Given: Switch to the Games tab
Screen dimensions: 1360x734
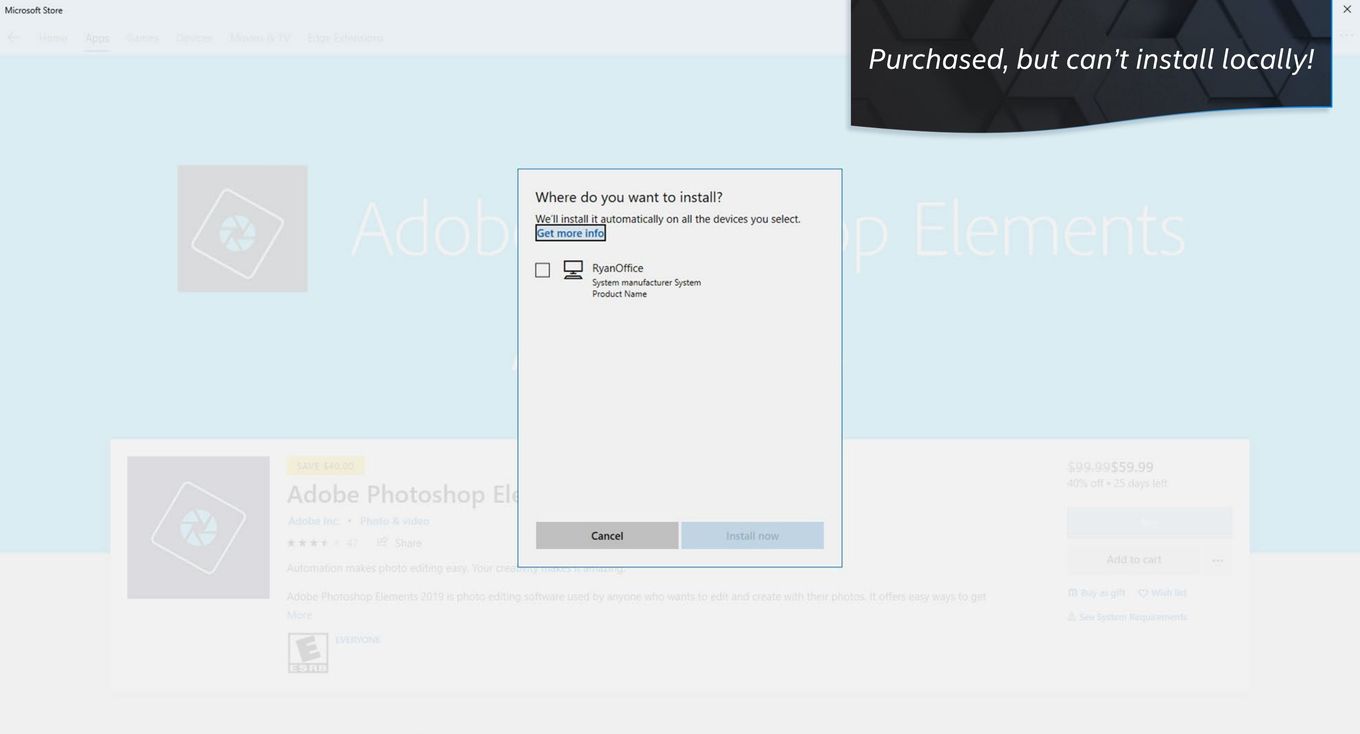Looking at the screenshot, I should (142, 38).
